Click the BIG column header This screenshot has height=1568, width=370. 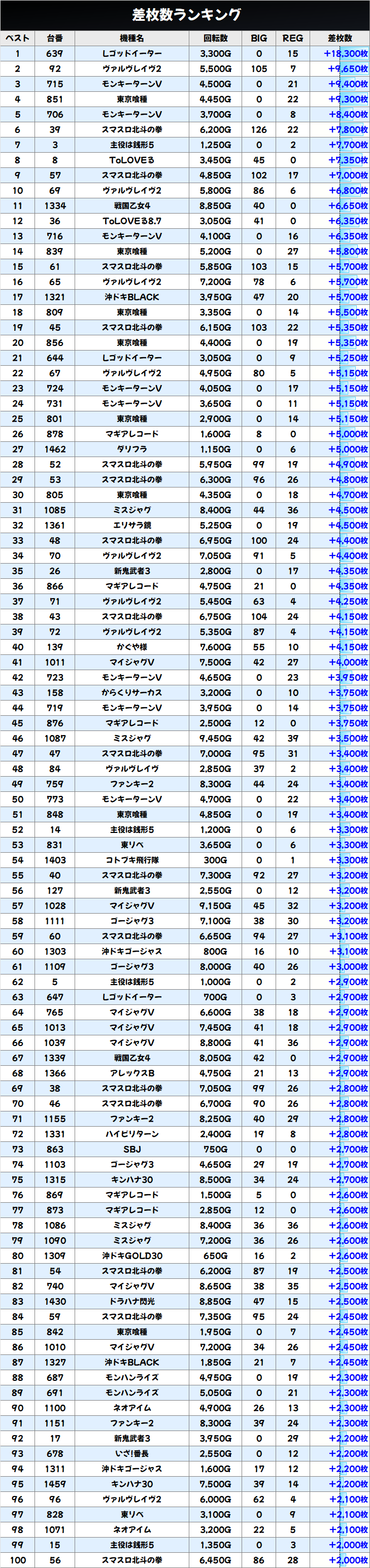[x=259, y=39]
